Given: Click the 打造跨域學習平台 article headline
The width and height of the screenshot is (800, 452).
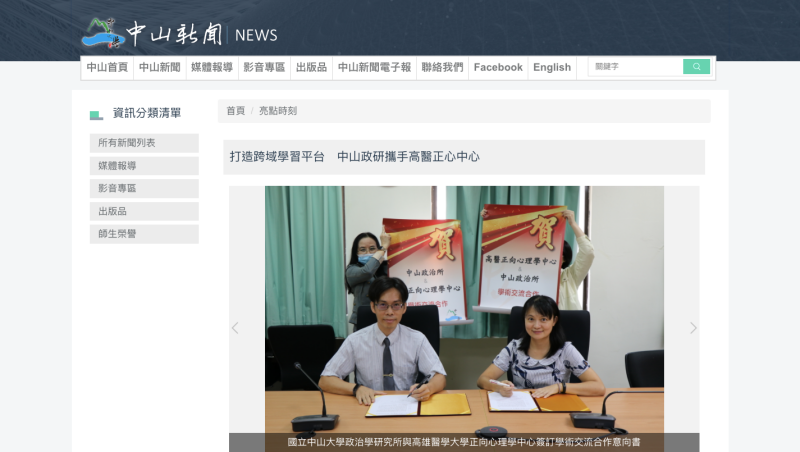Looking at the screenshot, I should 354,157.
